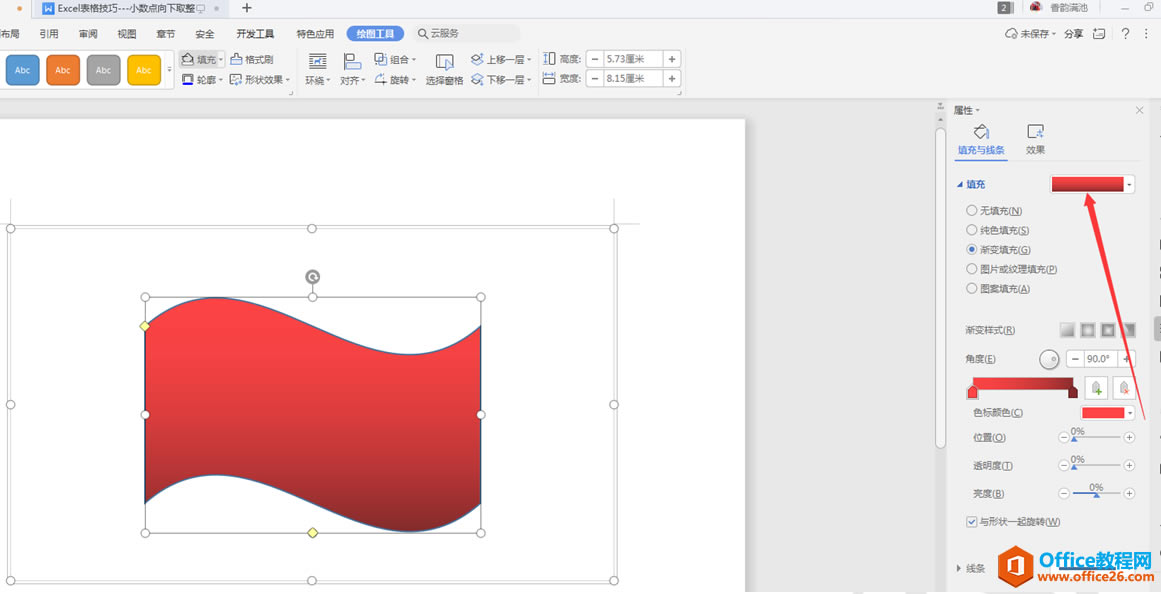The width and height of the screenshot is (1161, 594).
Task: Close the 属性 properties panel
Action: (1140, 110)
